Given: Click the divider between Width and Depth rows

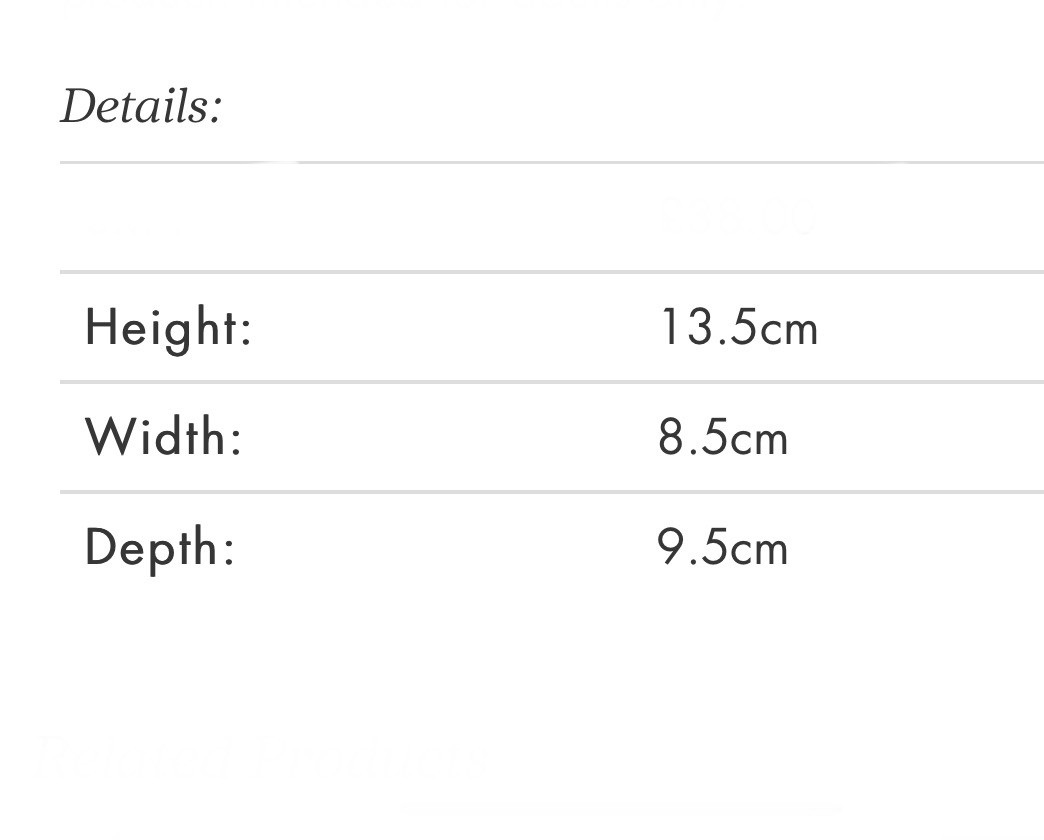Looking at the screenshot, I should pyautogui.click(x=550, y=492).
